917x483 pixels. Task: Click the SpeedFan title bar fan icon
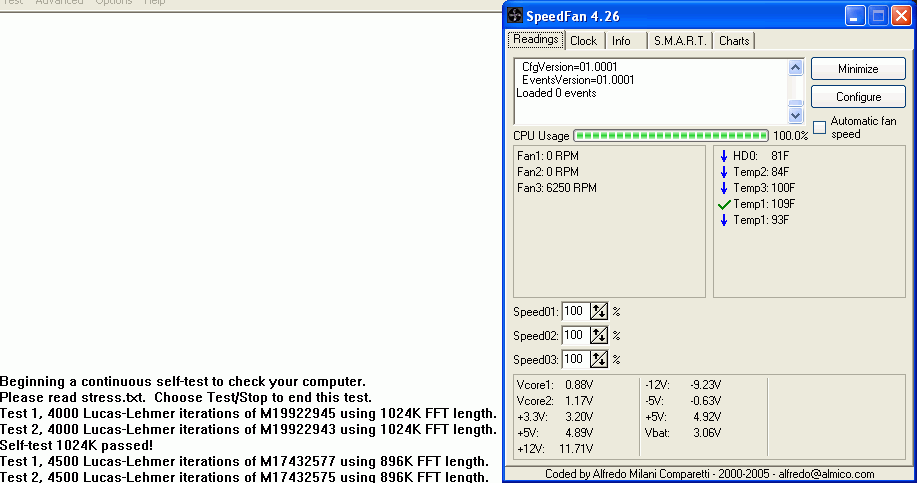pos(515,15)
